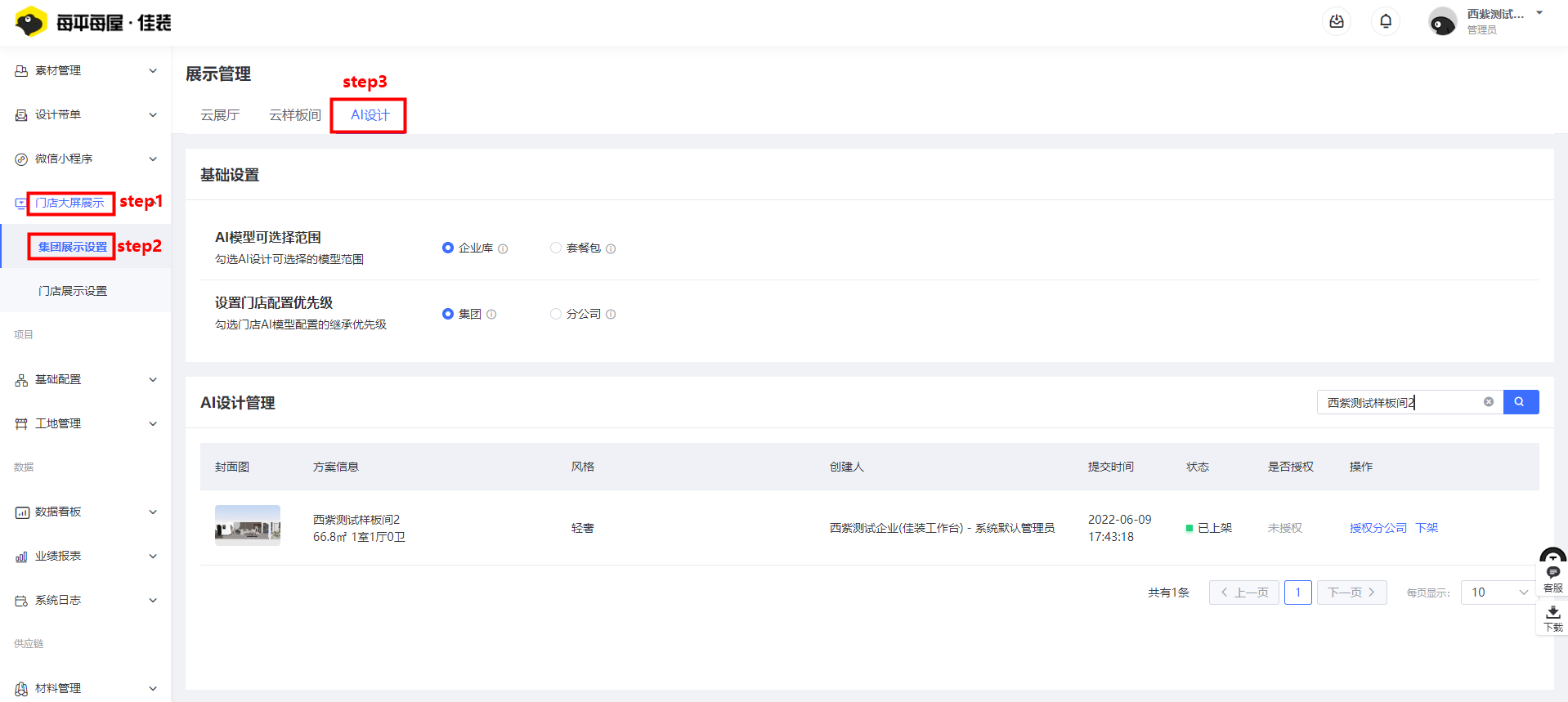Click the 数据看板 sidebar icon
This screenshot has height=702, width=1568.
tap(21, 512)
